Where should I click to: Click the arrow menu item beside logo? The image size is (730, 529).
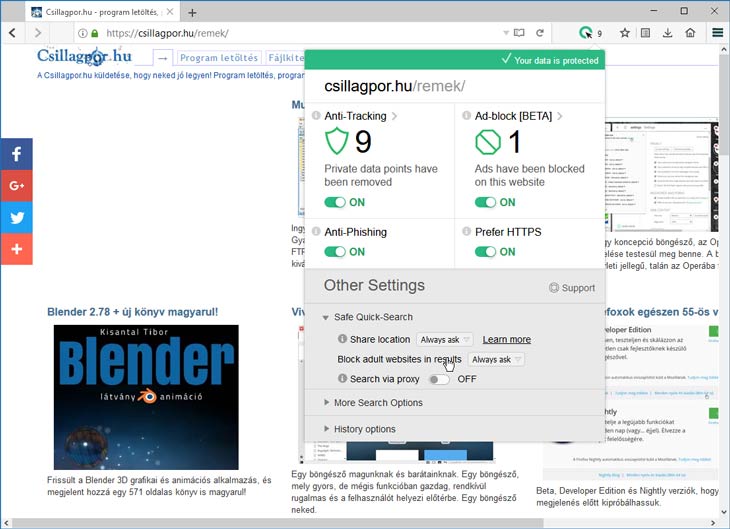(162, 58)
